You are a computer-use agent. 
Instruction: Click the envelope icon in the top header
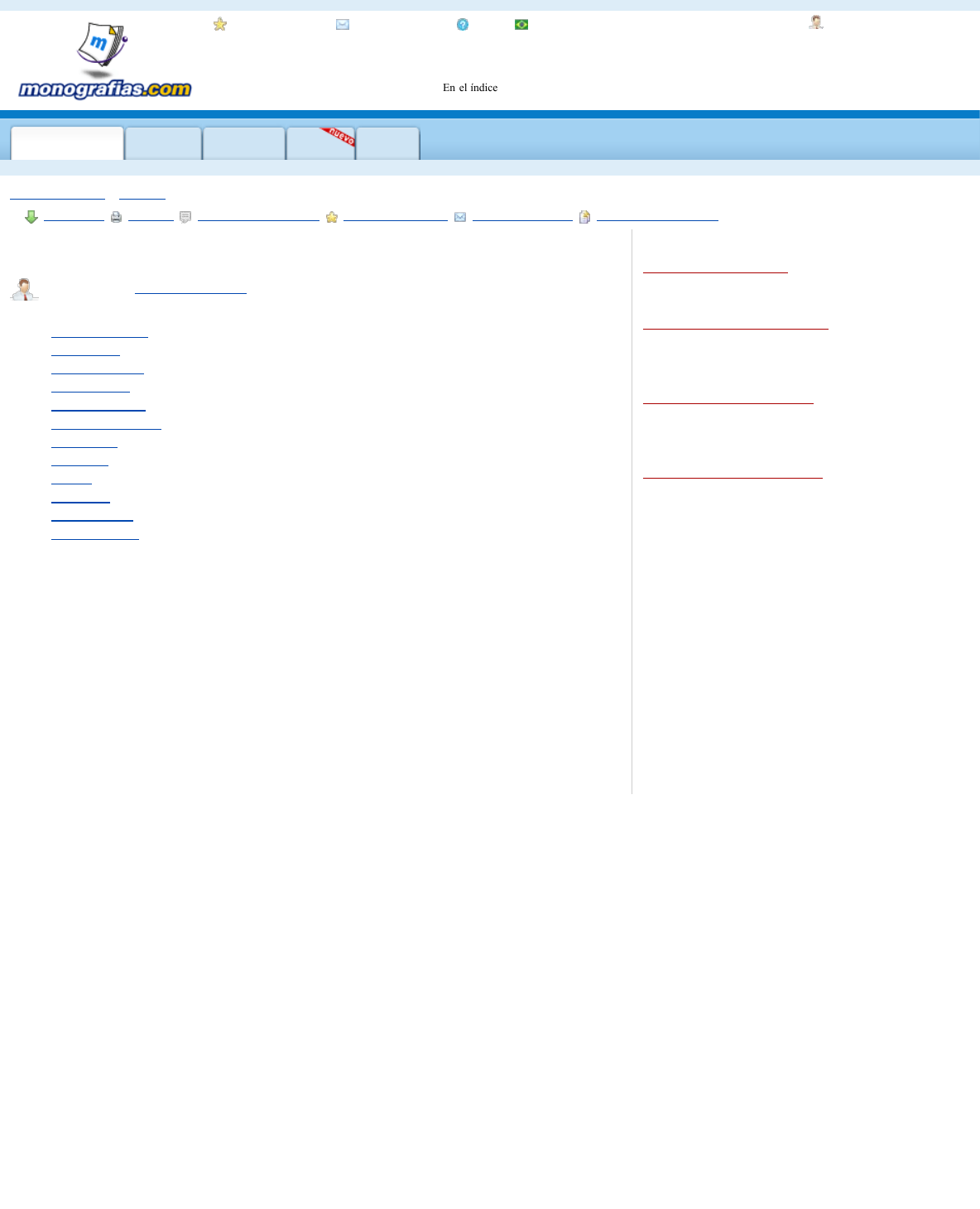click(x=343, y=24)
